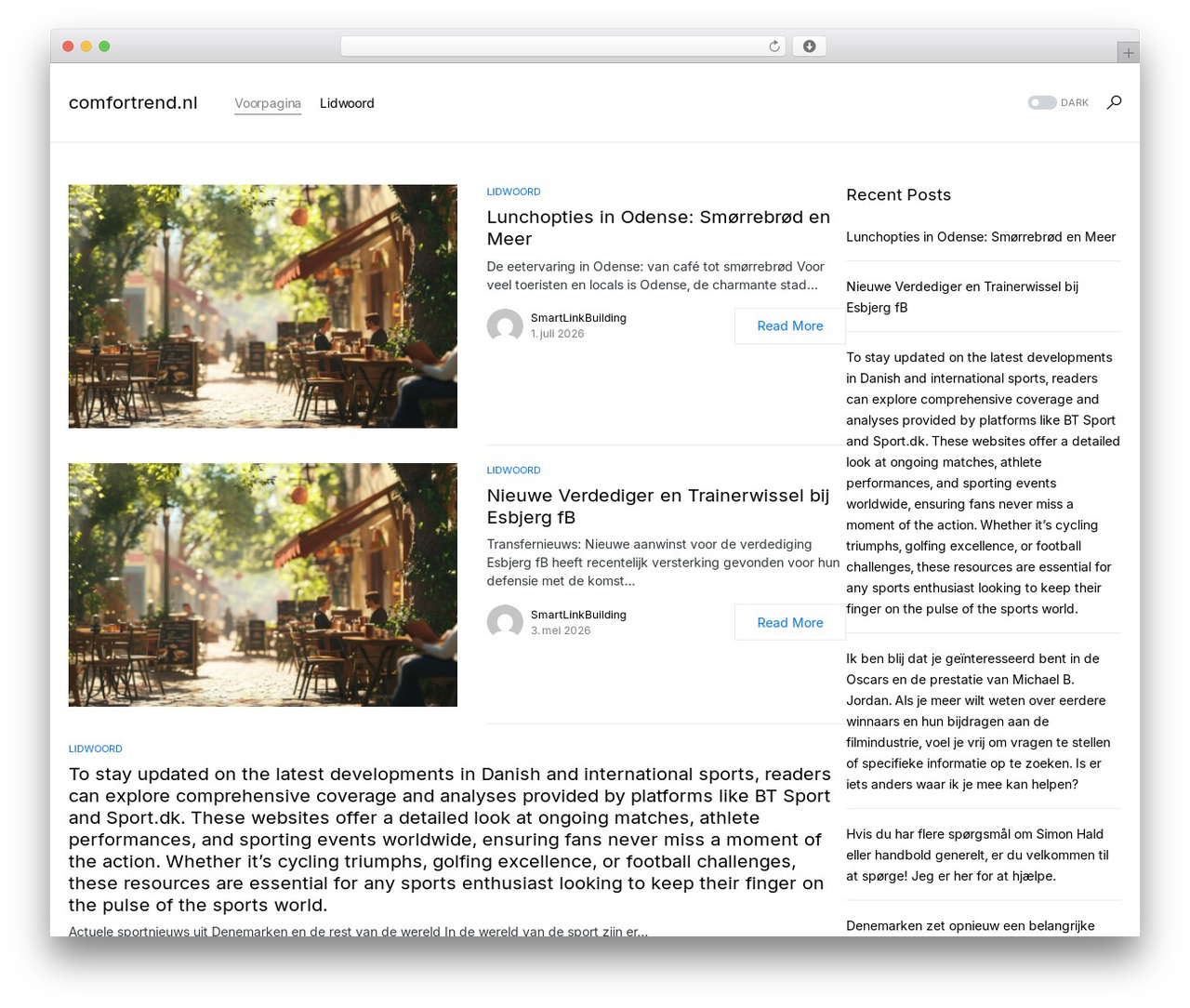Click excerpt 'Transfernieuws: Nieuwe aanwinst'
The height and width of the screenshot is (1008, 1190).
pos(663,563)
